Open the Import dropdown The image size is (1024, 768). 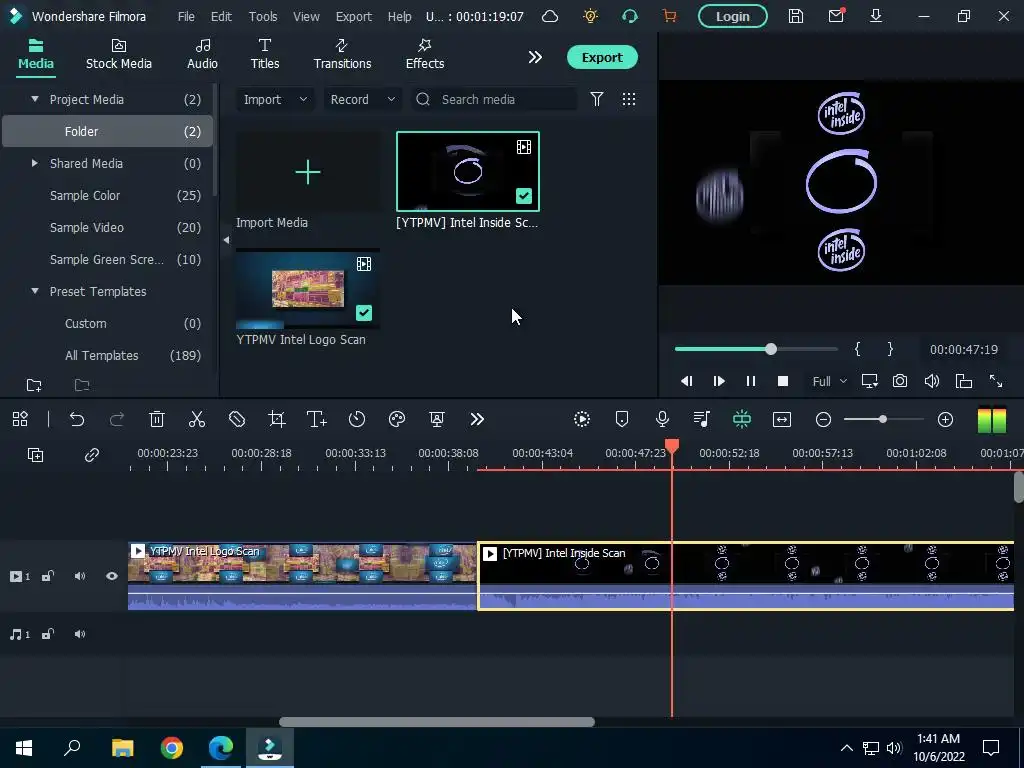pyautogui.click(x=275, y=99)
